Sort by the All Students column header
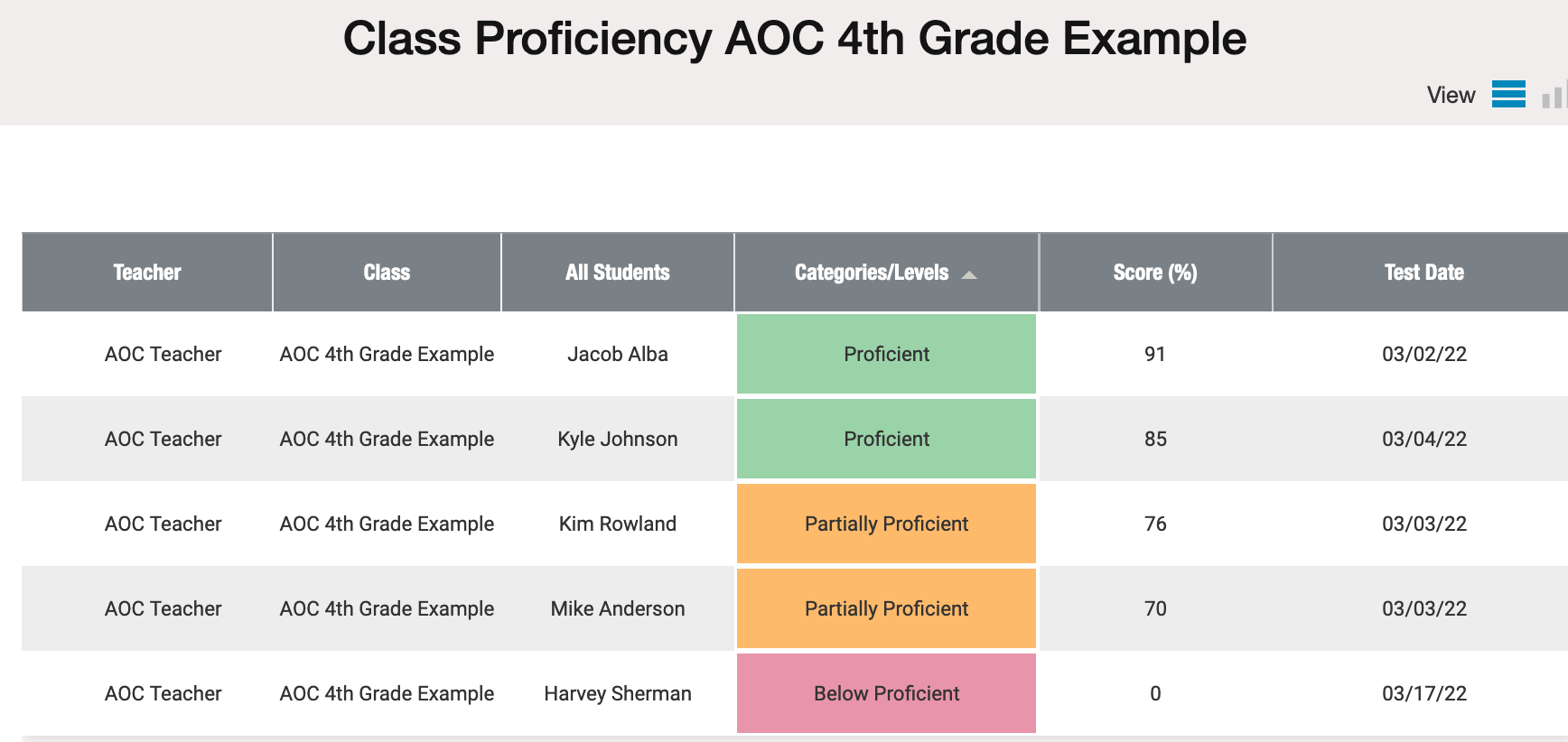 (x=618, y=273)
